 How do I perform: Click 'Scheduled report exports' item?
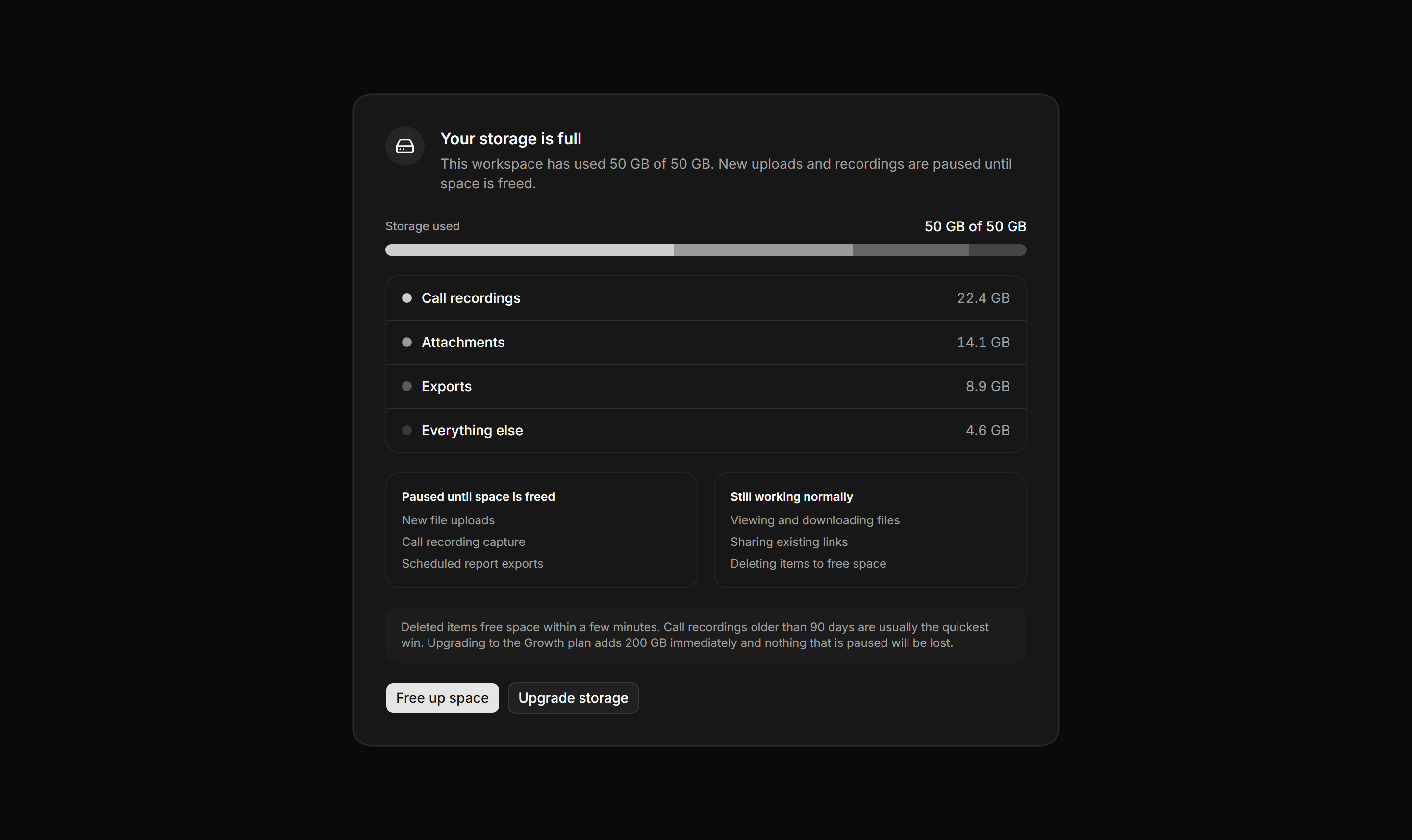[472, 563]
